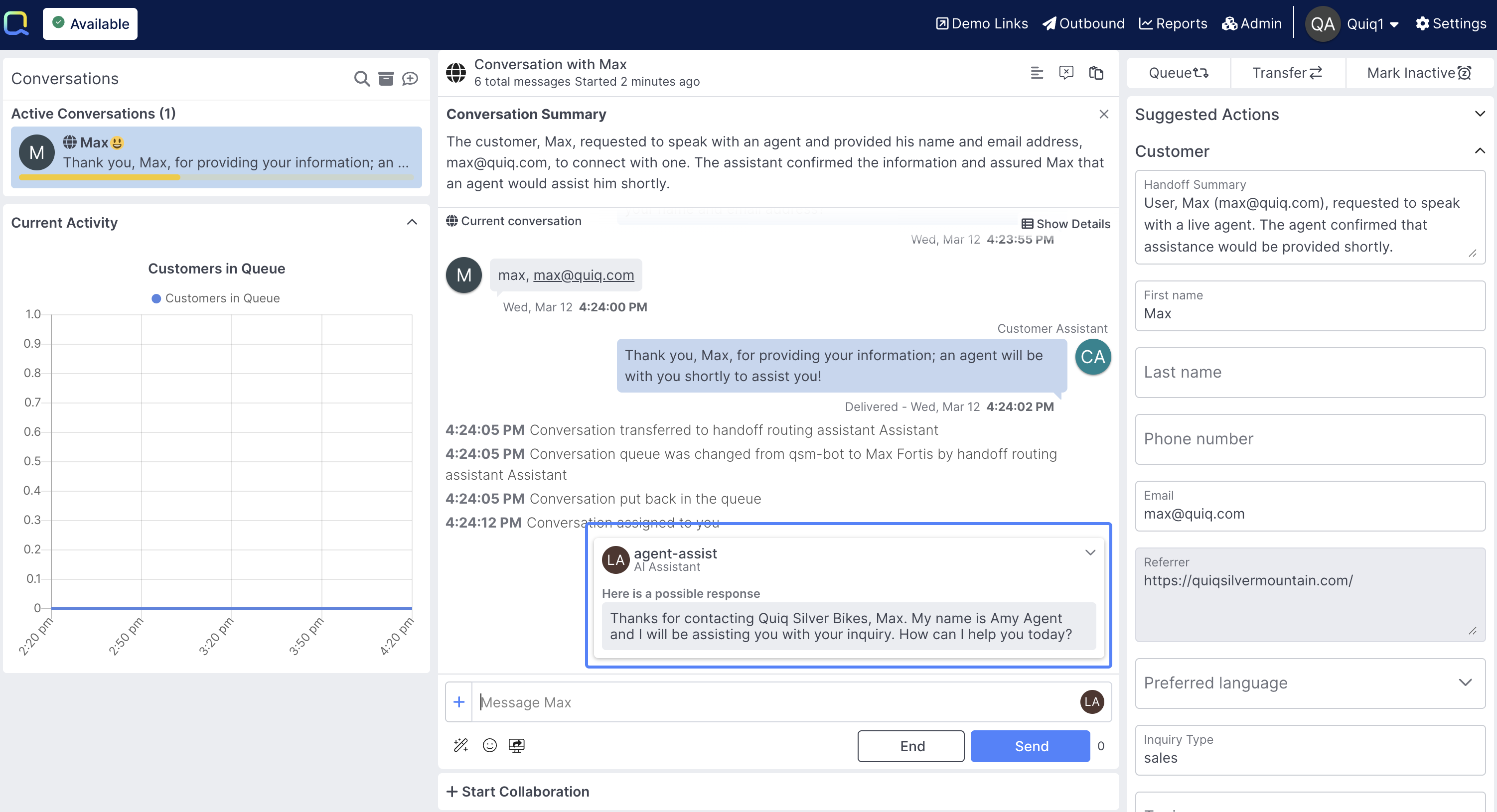
Task: Collapse the Current Activity panel
Action: [412, 223]
